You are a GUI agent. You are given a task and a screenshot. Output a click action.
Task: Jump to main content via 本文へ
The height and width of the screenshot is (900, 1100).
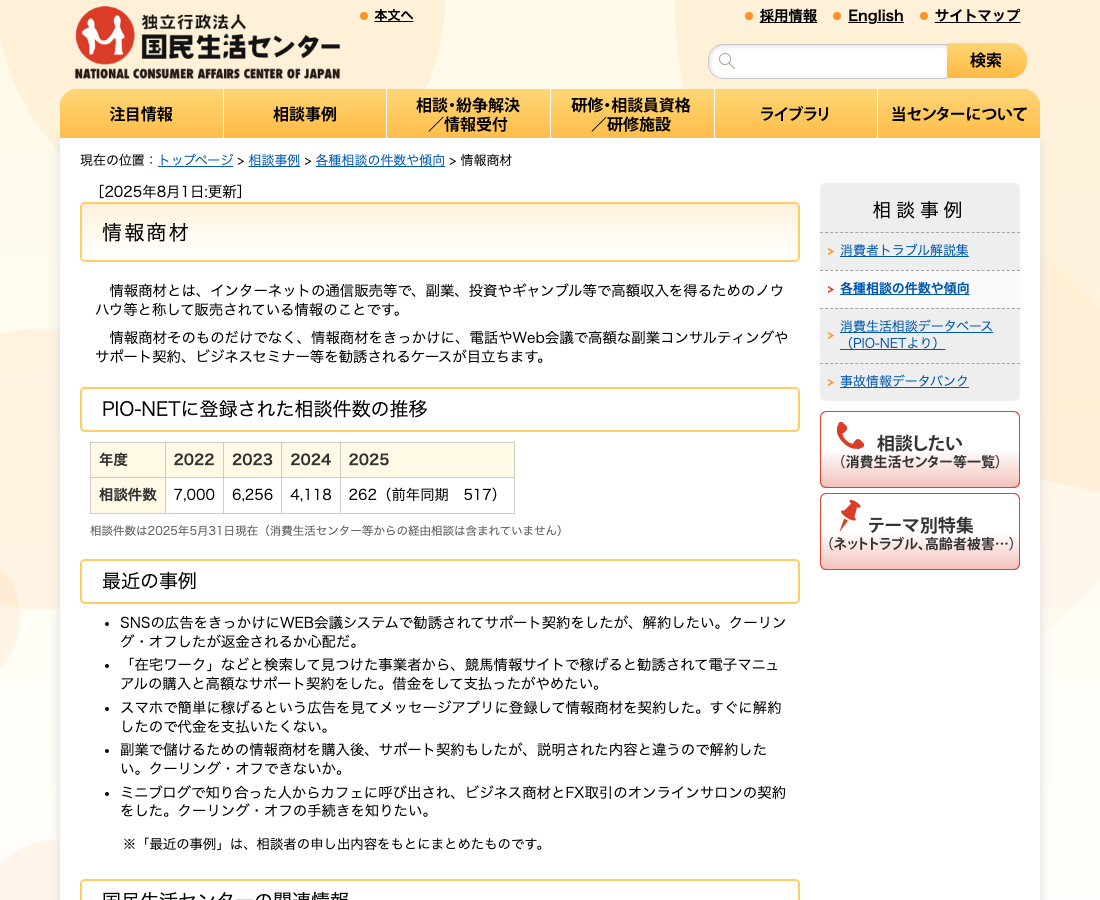[394, 15]
